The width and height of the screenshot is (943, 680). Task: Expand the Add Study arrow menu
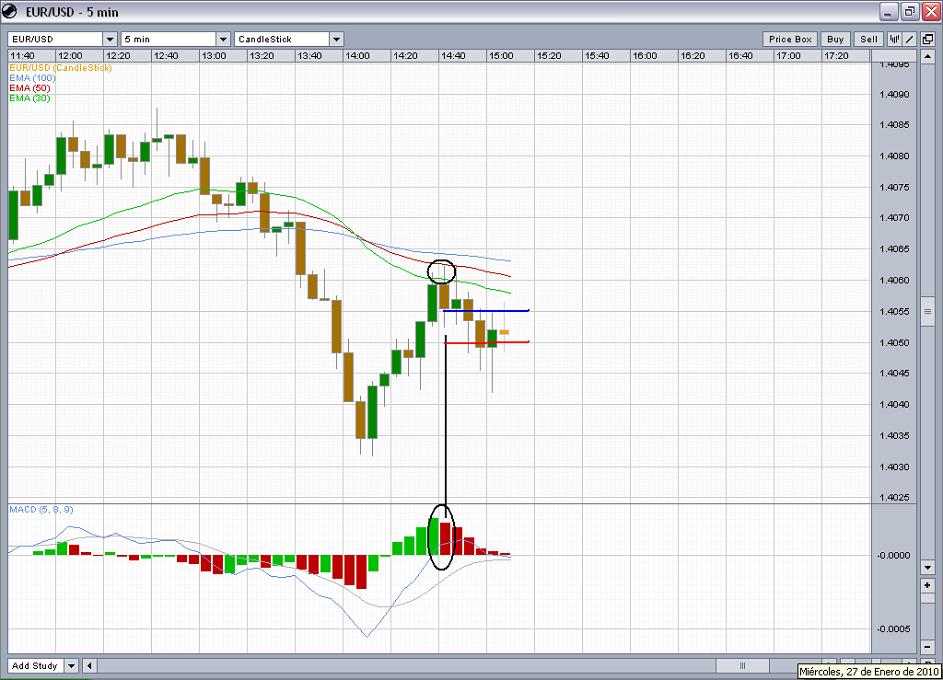[72, 665]
